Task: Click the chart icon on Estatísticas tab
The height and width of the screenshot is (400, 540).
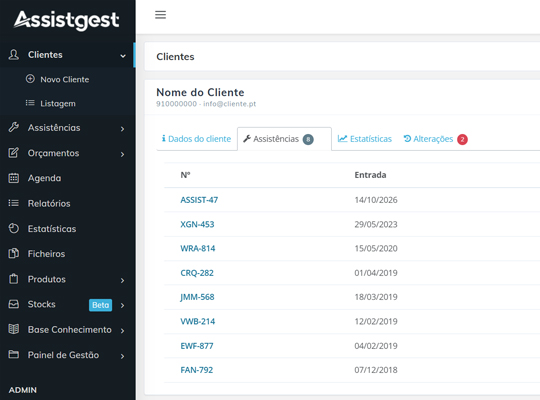Action: tap(342, 139)
